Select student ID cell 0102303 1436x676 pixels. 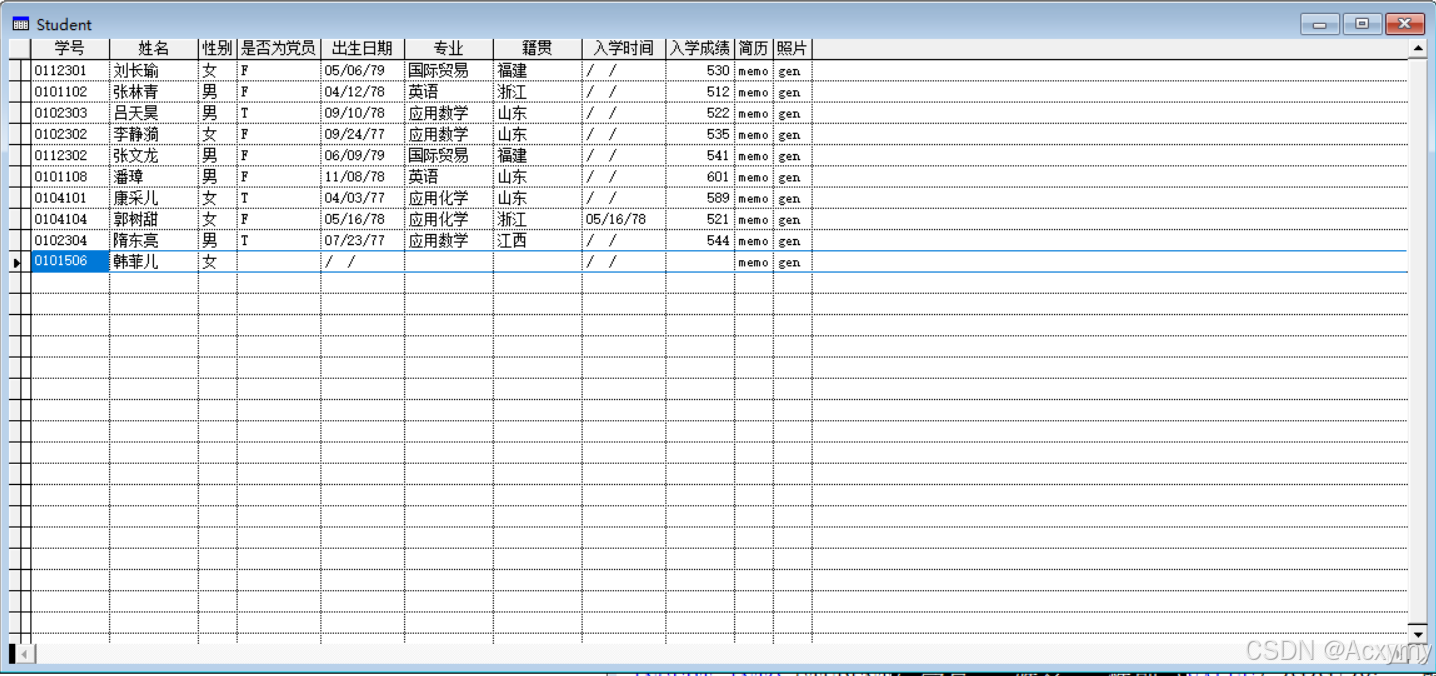(x=70, y=113)
